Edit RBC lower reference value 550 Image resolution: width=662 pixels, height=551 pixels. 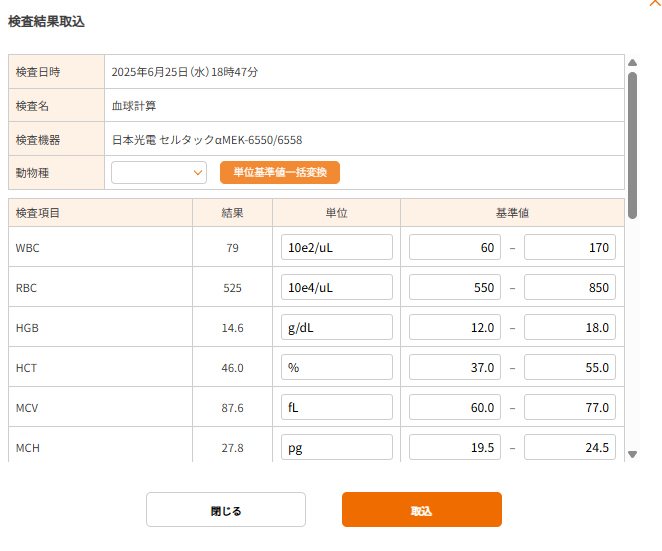pyautogui.click(x=455, y=287)
